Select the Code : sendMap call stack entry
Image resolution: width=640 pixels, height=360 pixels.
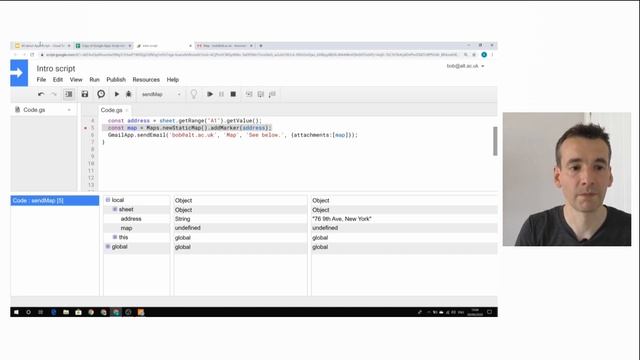tap(55, 200)
